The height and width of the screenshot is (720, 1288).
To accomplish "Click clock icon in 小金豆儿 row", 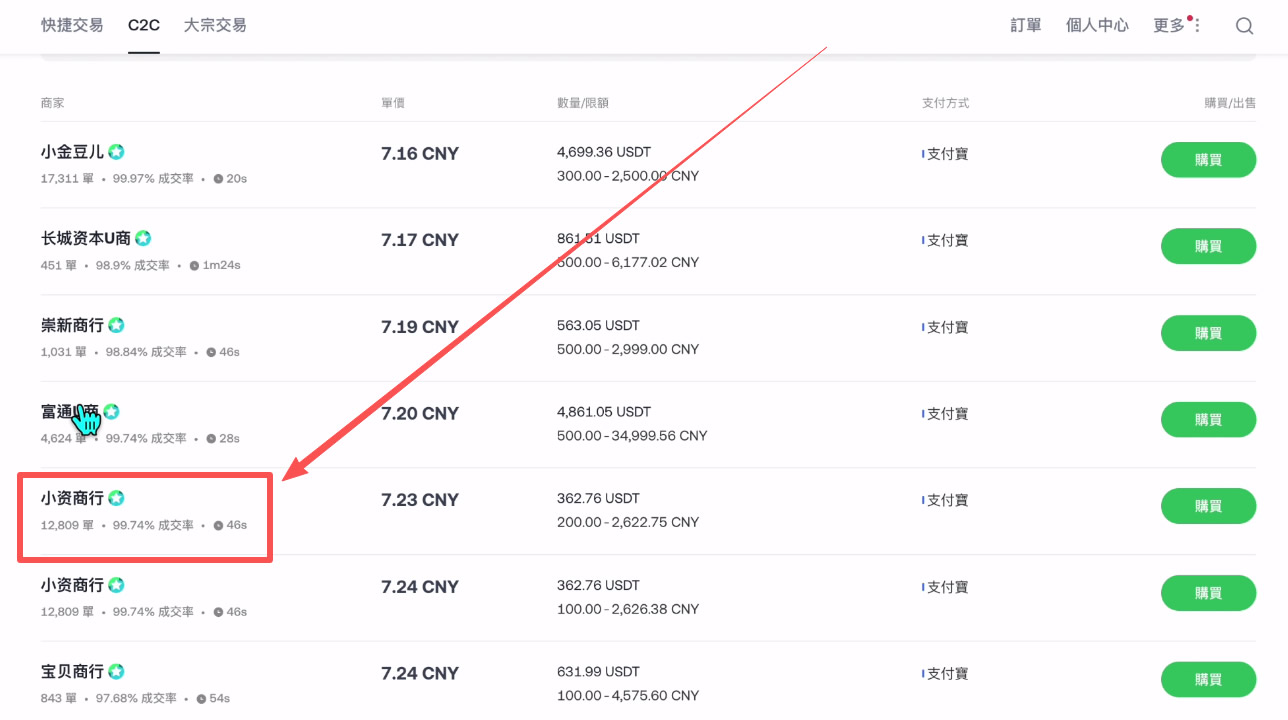I will (x=218, y=179).
